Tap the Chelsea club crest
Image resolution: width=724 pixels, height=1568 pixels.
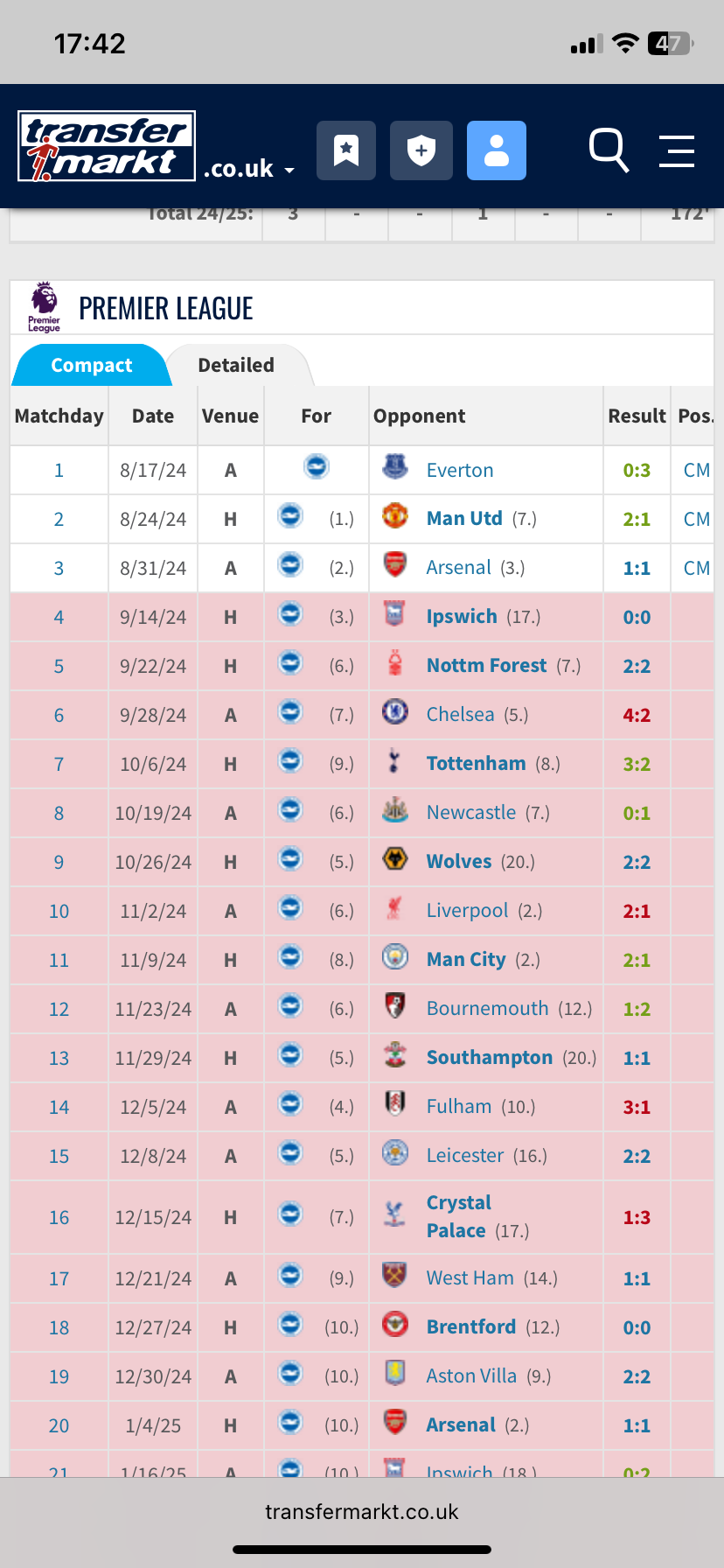pyautogui.click(x=395, y=711)
